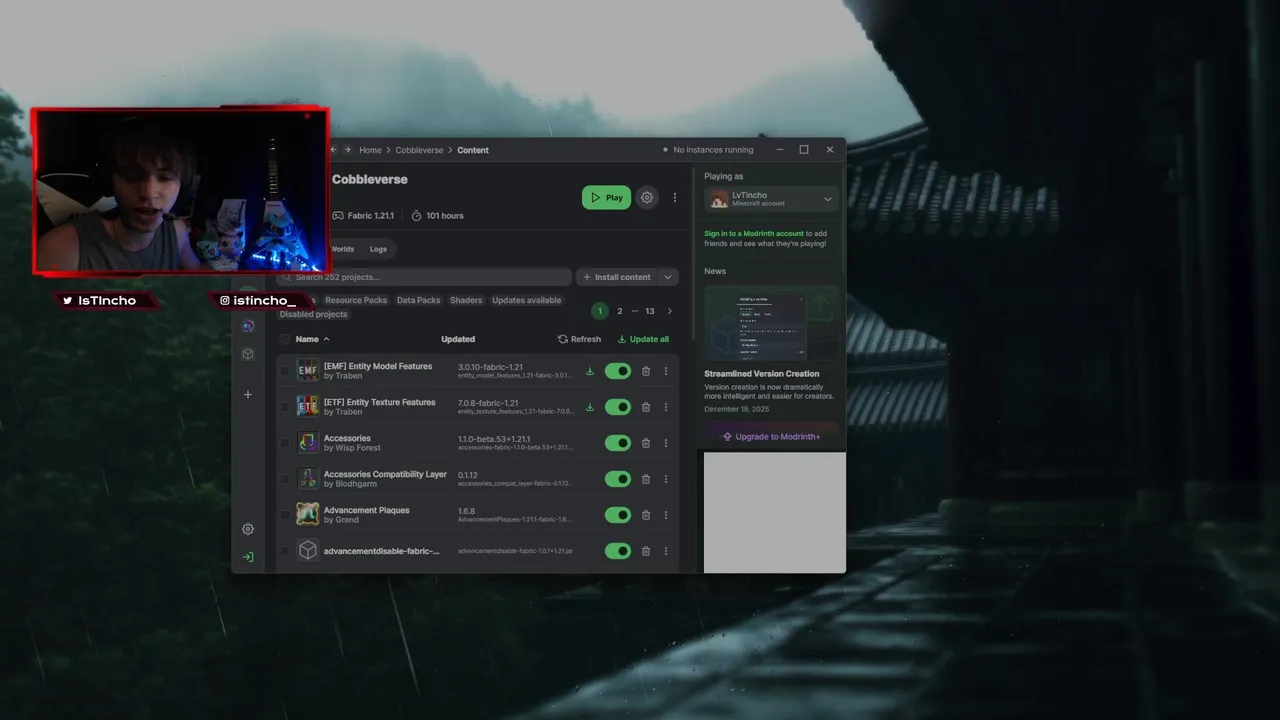Delete advancementdisable-fabric with the trash icon

[646, 551]
